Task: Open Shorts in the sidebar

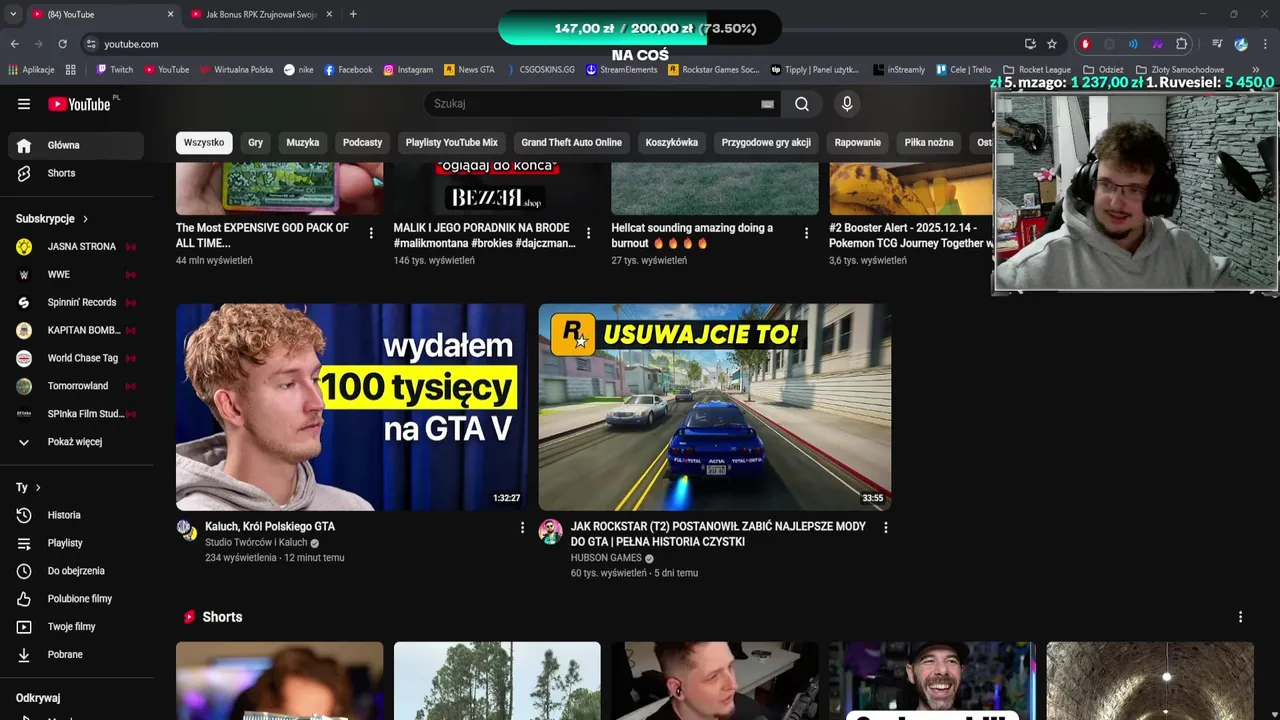Action: 76,173
